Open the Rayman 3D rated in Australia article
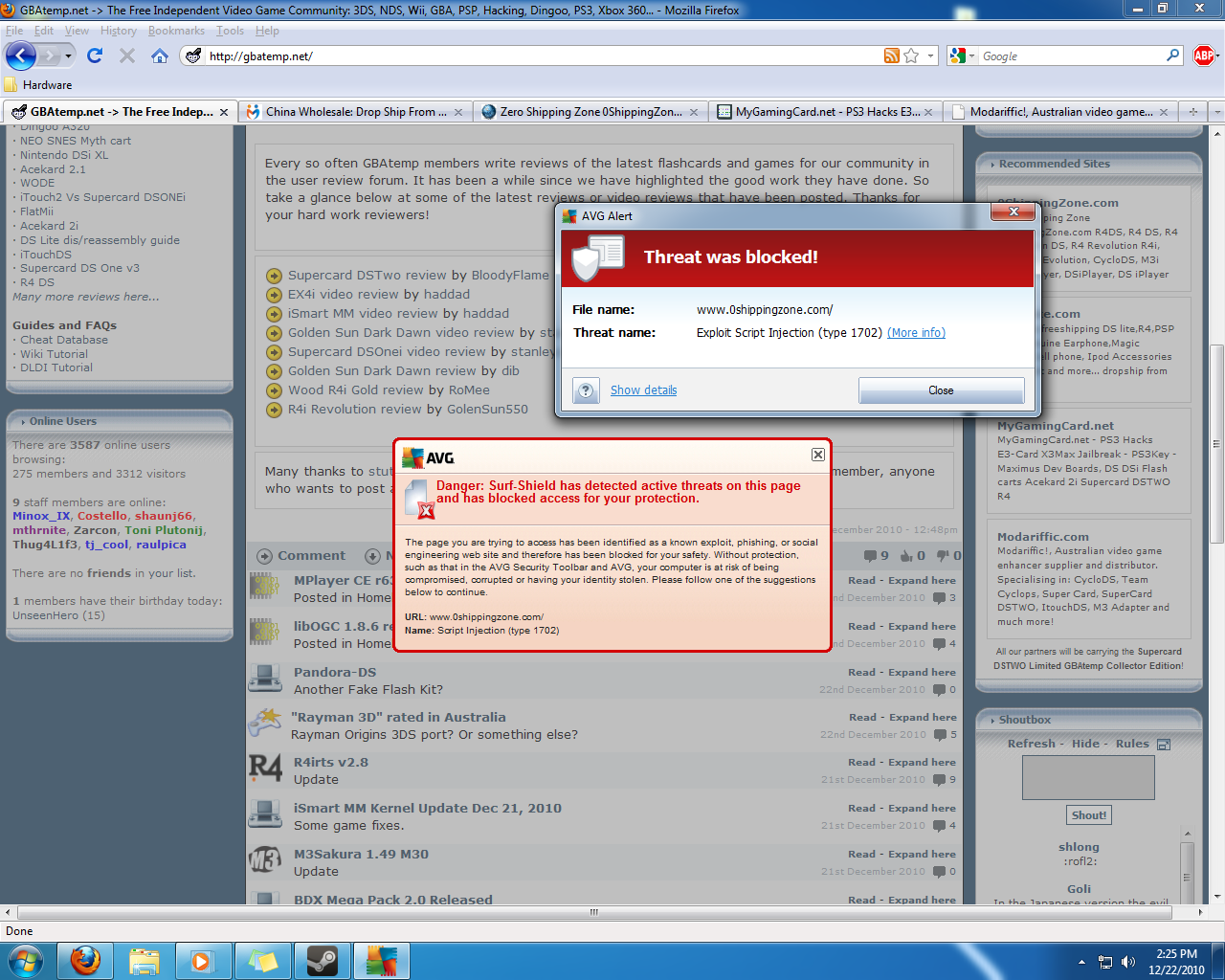This screenshot has width=1225, height=980. point(398,717)
